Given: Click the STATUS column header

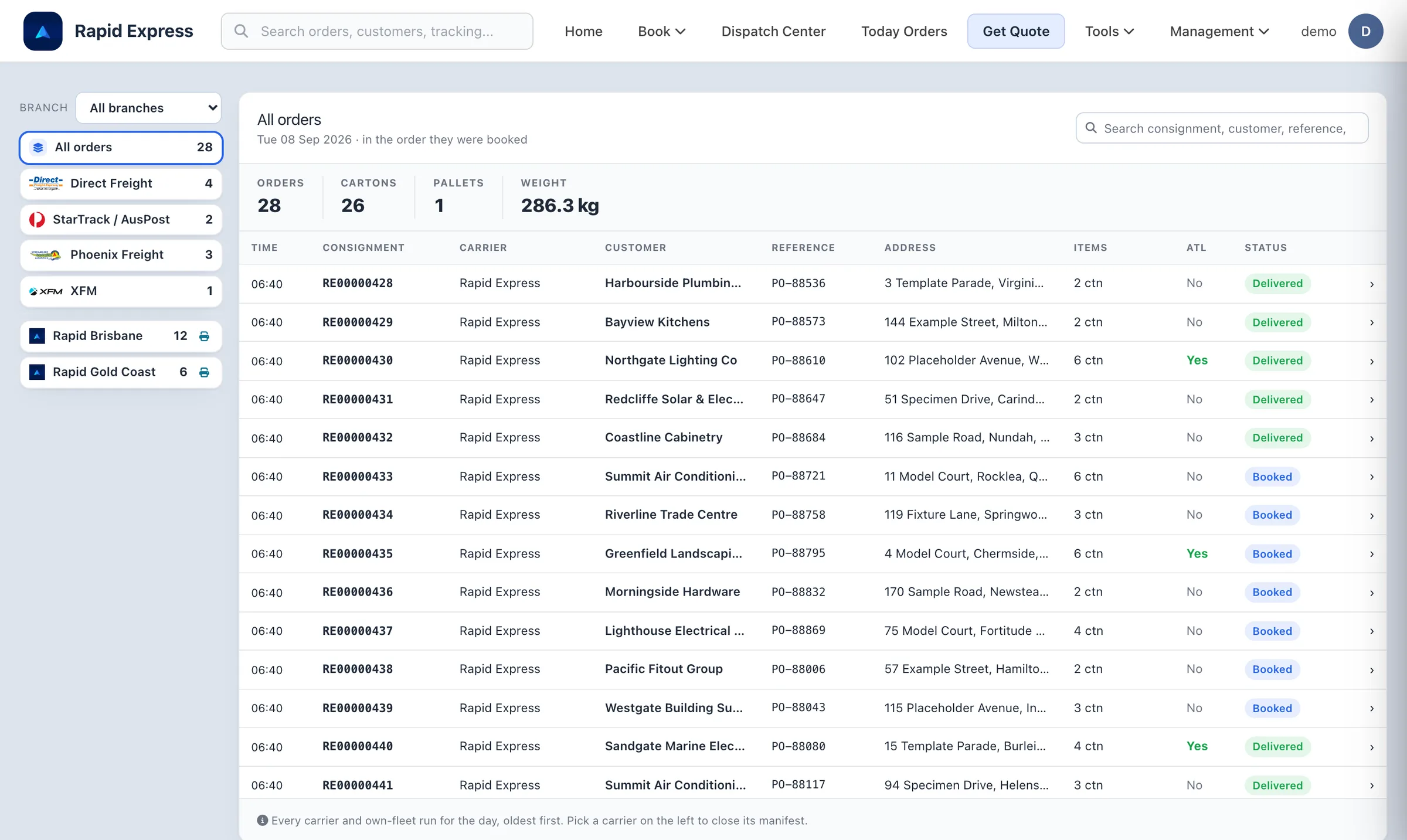Looking at the screenshot, I should pyautogui.click(x=1266, y=247).
